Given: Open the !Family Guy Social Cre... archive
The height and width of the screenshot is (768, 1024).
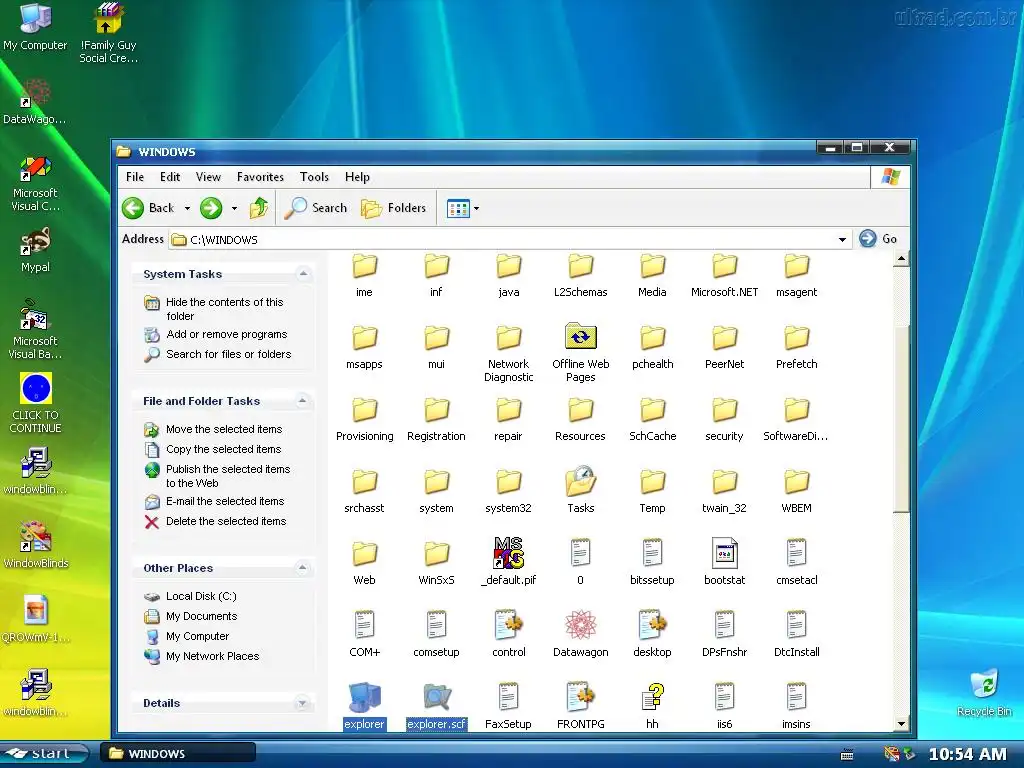Looking at the screenshot, I should tap(108, 33).
